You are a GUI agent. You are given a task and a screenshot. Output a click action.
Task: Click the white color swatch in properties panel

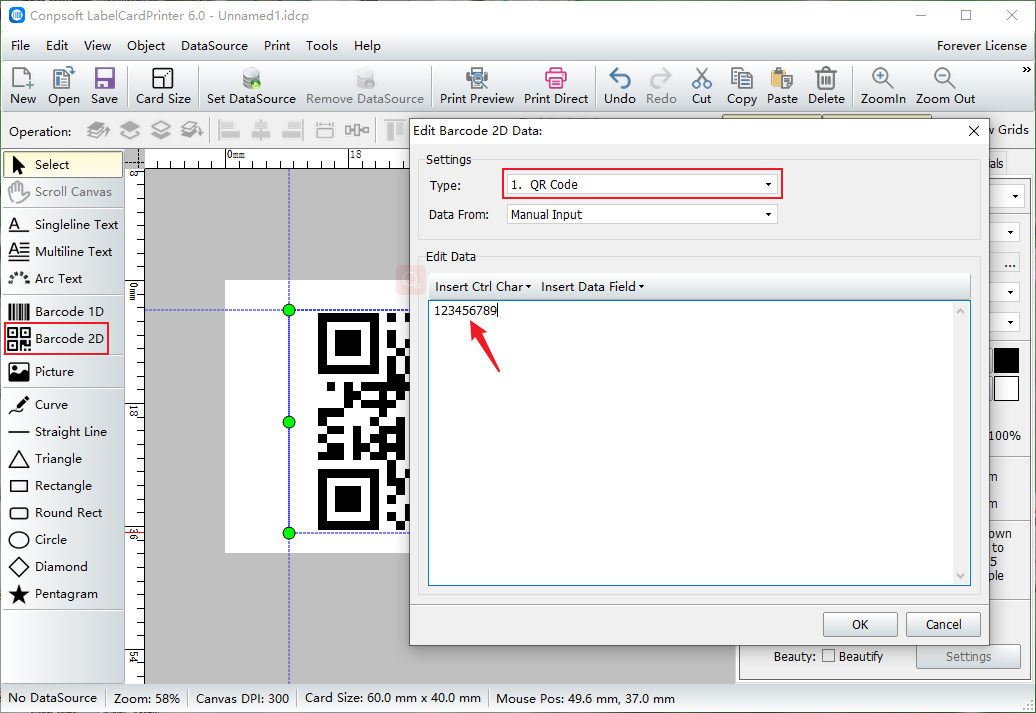(1006, 389)
